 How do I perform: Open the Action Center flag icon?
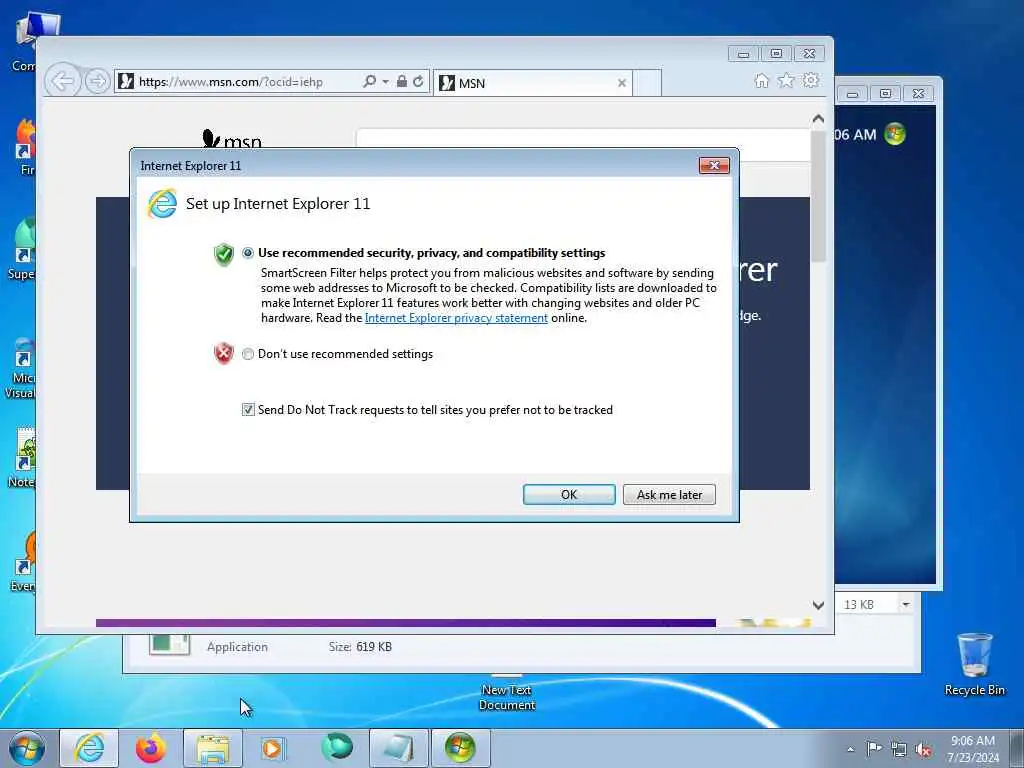(874, 748)
